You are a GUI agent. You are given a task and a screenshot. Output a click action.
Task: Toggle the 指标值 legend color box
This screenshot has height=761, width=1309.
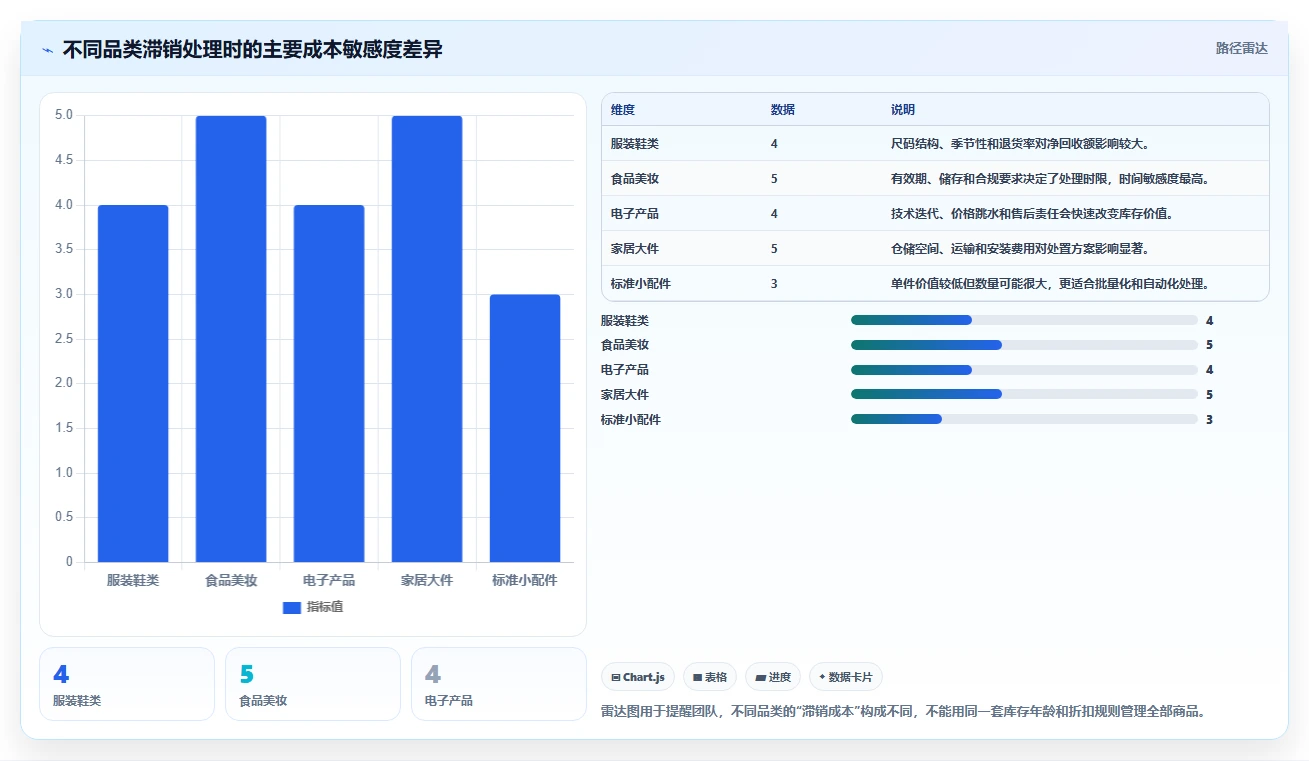click(x=291, y=607)
